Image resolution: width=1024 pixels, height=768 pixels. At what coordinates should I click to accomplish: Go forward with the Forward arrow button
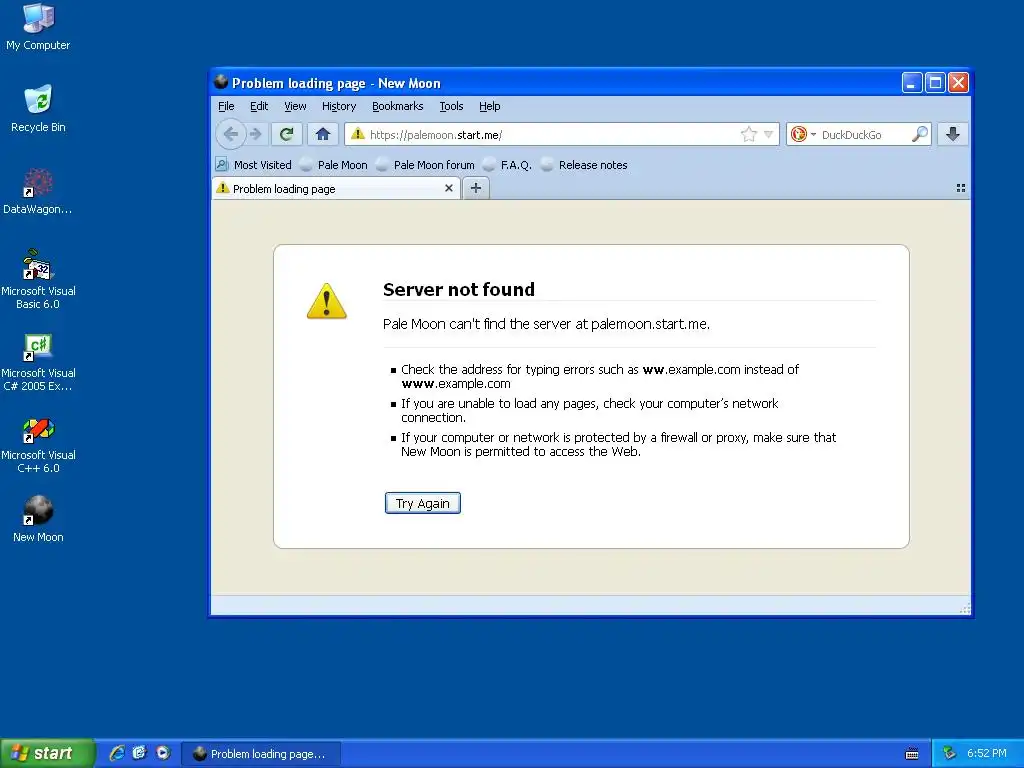(x=255, y=135)
